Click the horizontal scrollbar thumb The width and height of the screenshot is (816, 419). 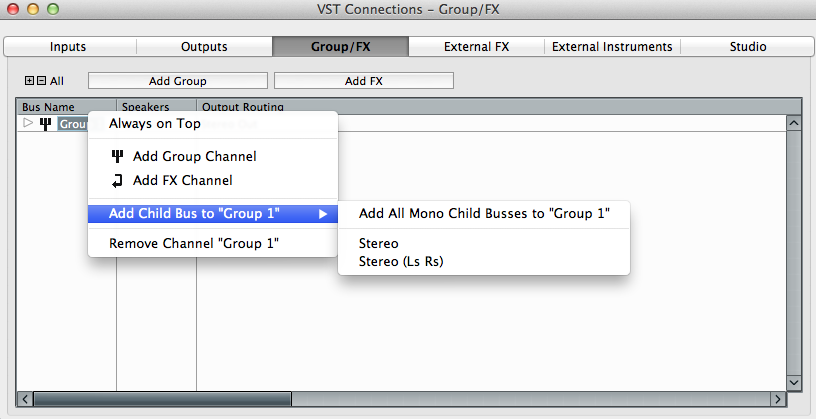pos(162,399)
